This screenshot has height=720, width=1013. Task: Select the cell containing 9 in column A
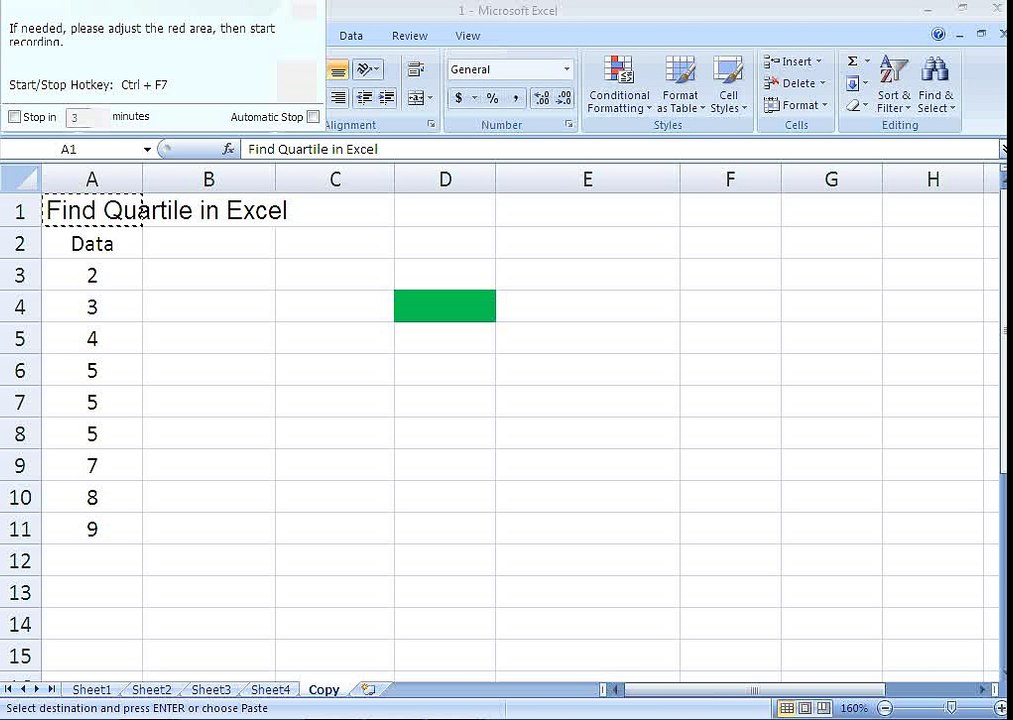coord(92,529)
